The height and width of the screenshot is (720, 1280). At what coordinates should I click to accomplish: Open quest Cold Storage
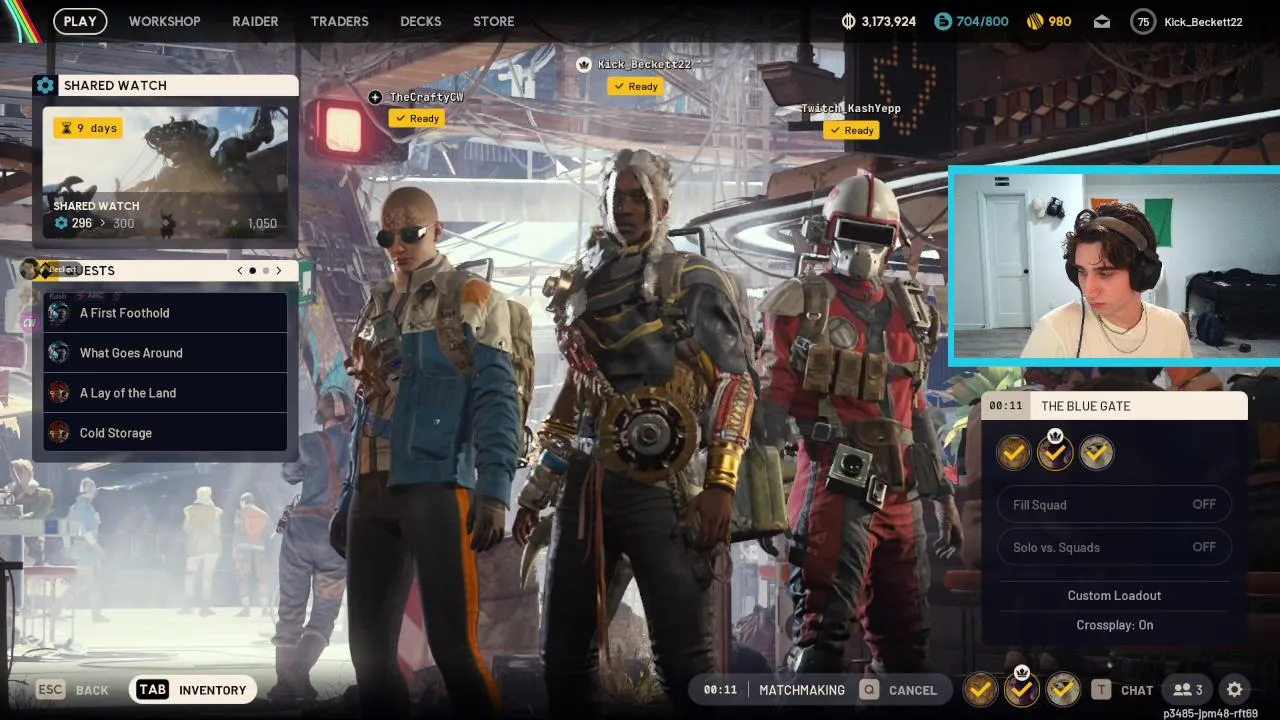tap(166, 433)
